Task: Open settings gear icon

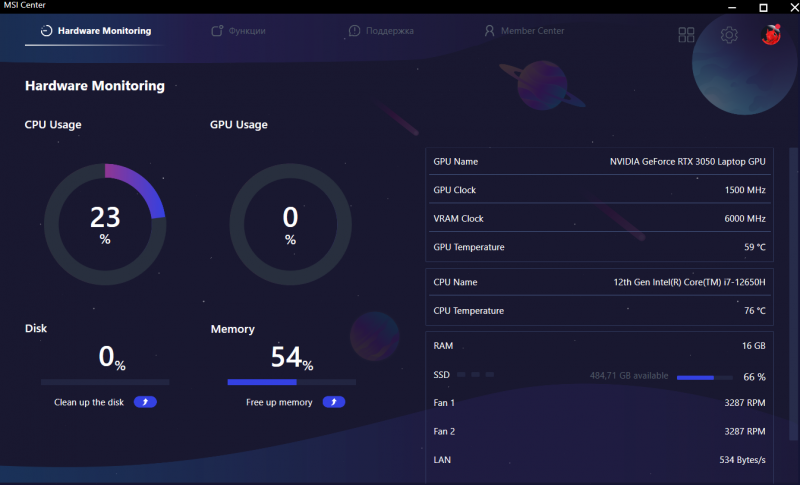Action: tap(729, 35)
